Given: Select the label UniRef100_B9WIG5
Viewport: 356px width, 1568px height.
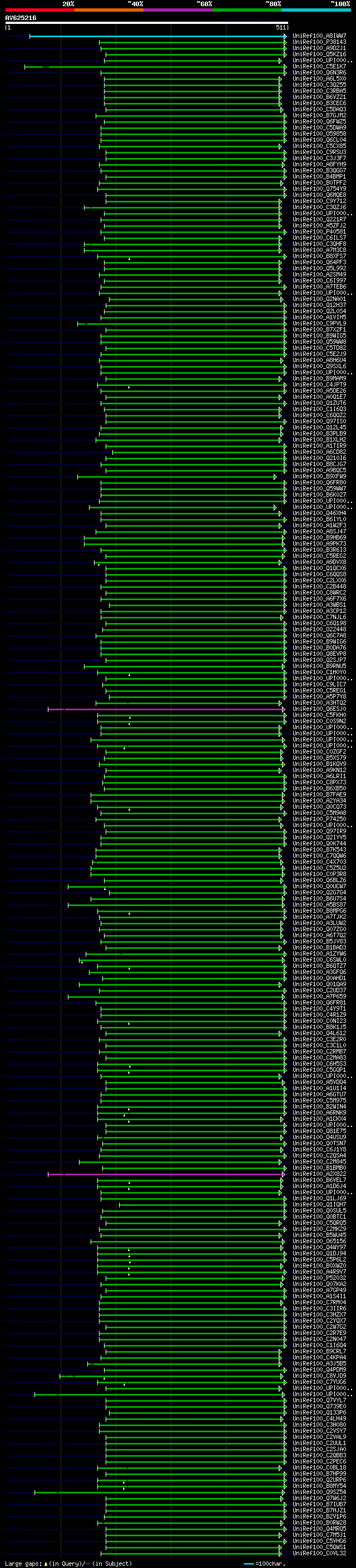Looking at the screenshot, I should coord(319,335).
